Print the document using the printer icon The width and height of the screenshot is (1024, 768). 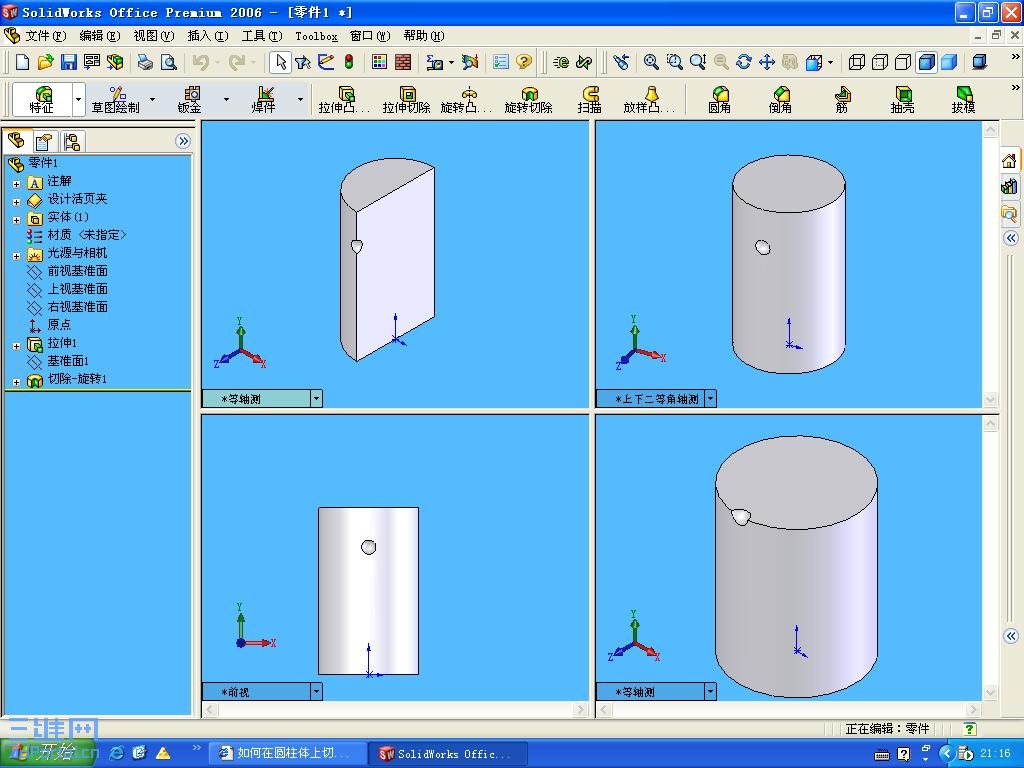(x=145, y=62)
